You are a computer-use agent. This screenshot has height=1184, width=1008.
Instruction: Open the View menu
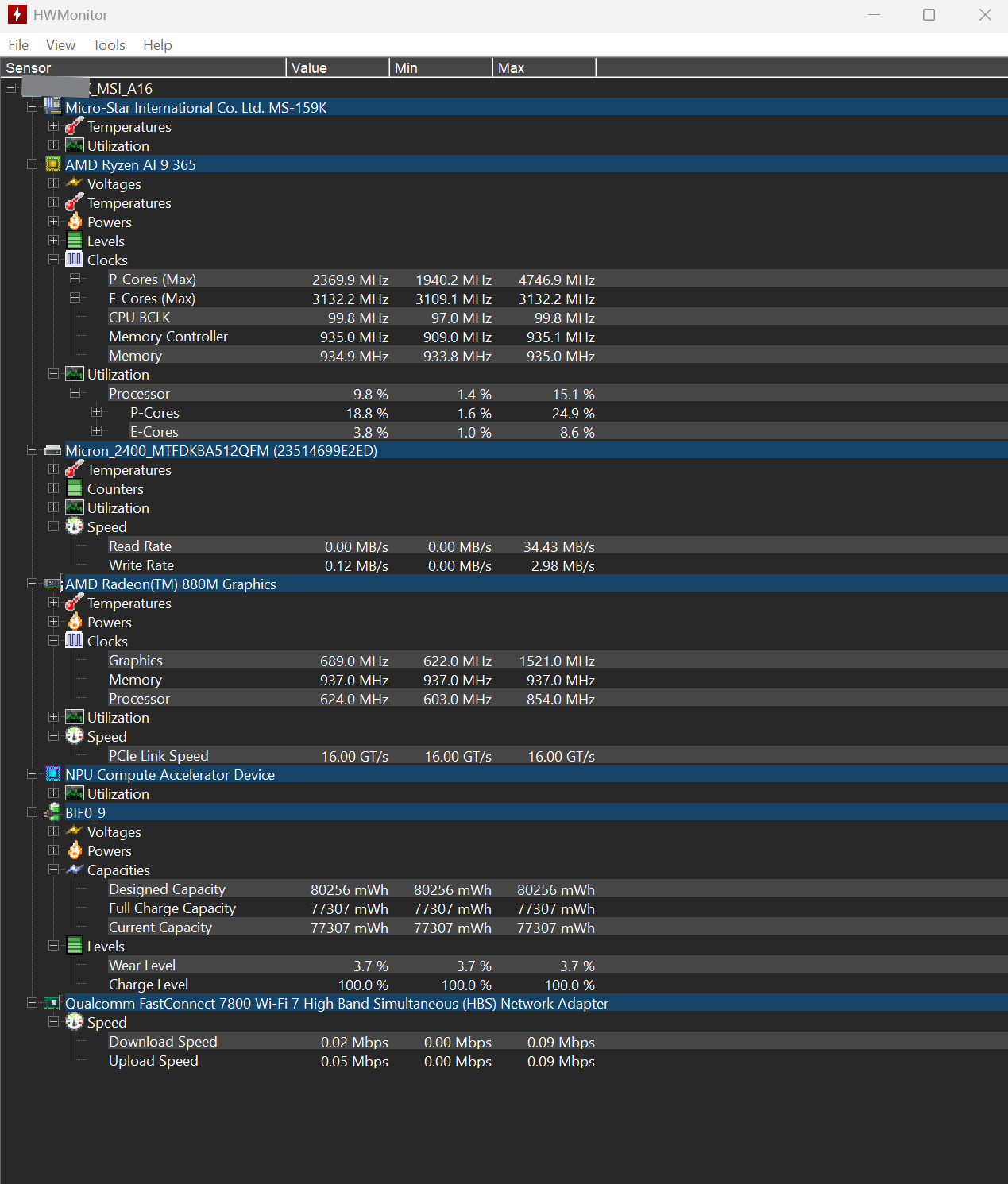(60, 45)
